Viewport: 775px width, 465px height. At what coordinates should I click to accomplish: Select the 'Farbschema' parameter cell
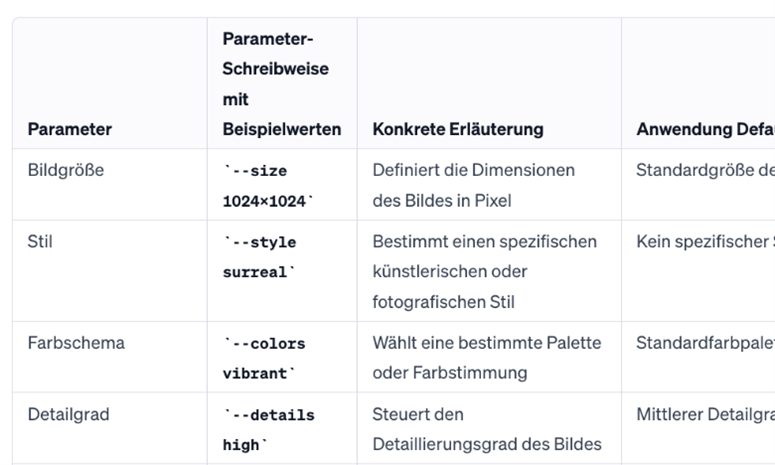tap(76, 342)
